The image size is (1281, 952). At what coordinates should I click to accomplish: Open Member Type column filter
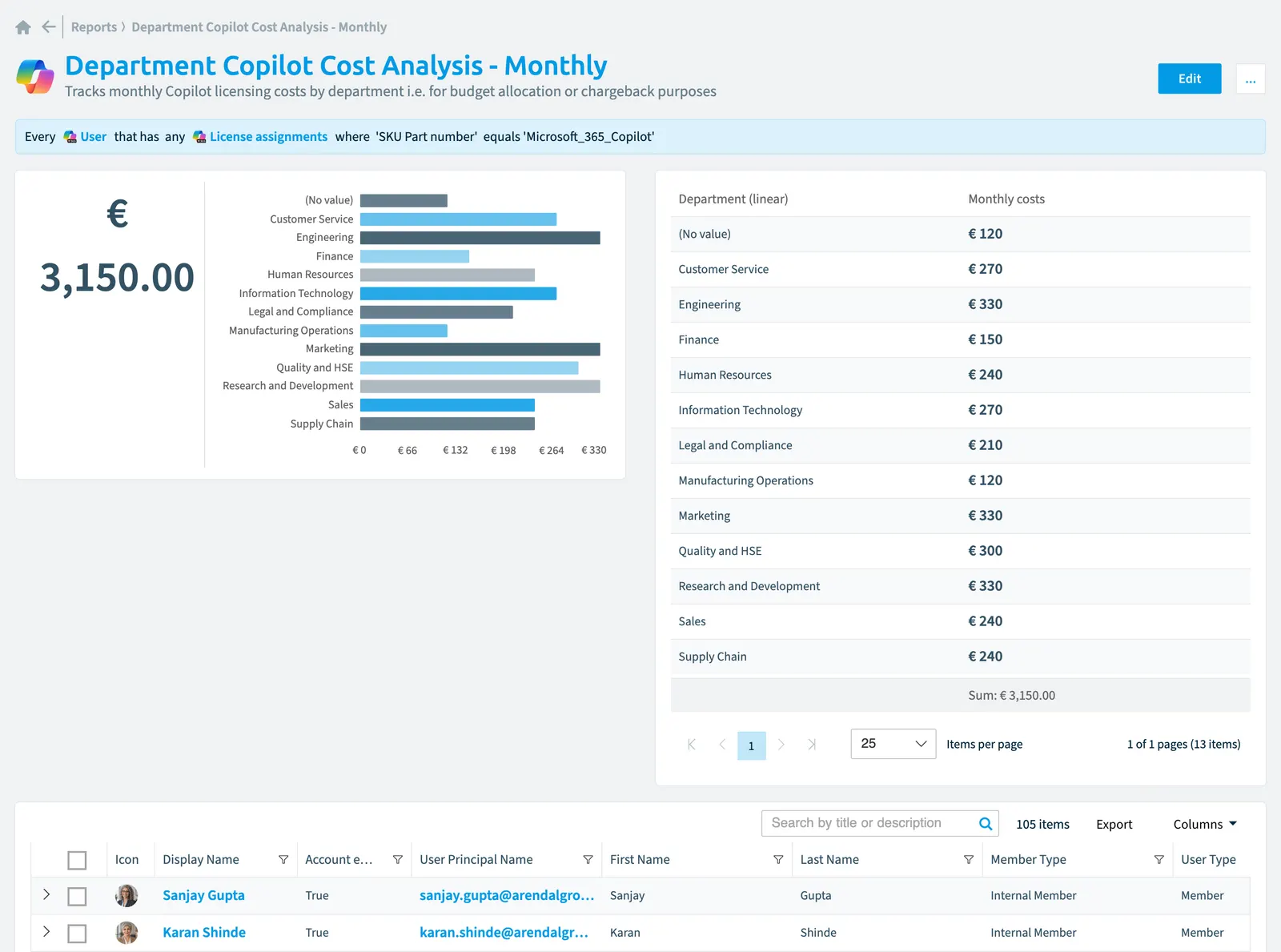tap(1159, 859)
